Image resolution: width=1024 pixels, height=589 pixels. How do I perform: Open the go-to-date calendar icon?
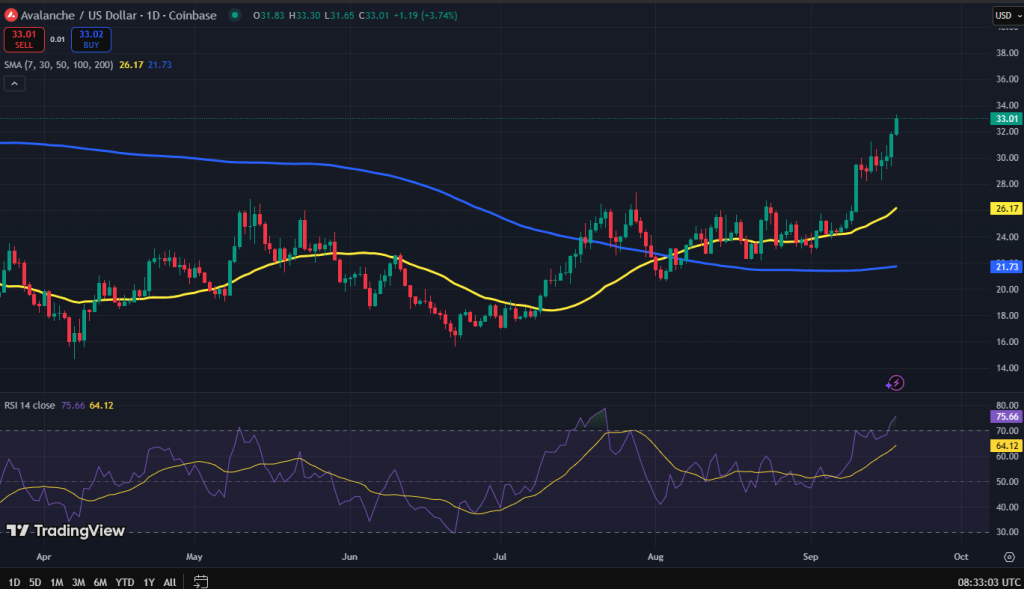(201, 581)
